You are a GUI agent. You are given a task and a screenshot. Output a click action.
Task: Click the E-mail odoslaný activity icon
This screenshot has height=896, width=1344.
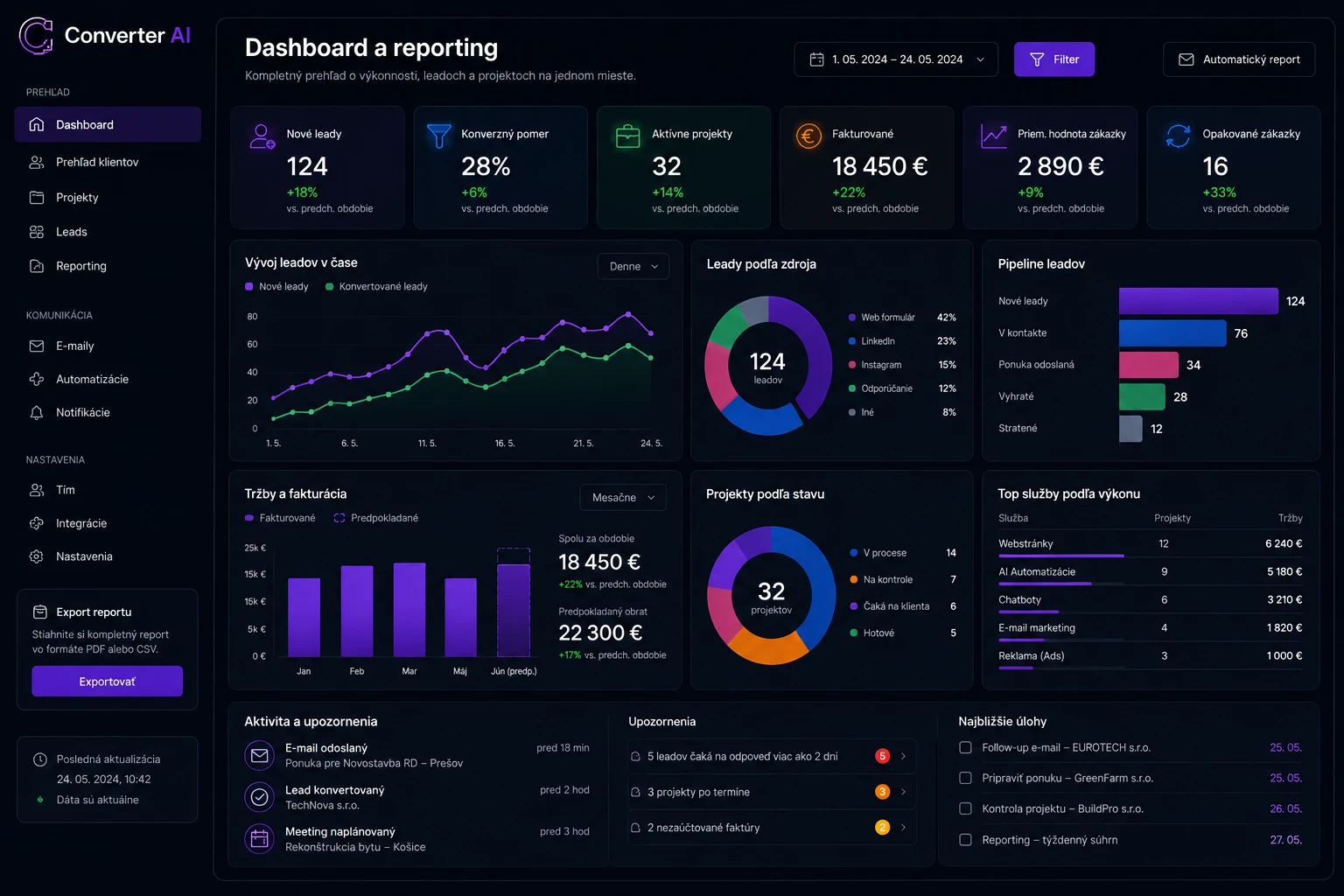click(x=260, y=755)
